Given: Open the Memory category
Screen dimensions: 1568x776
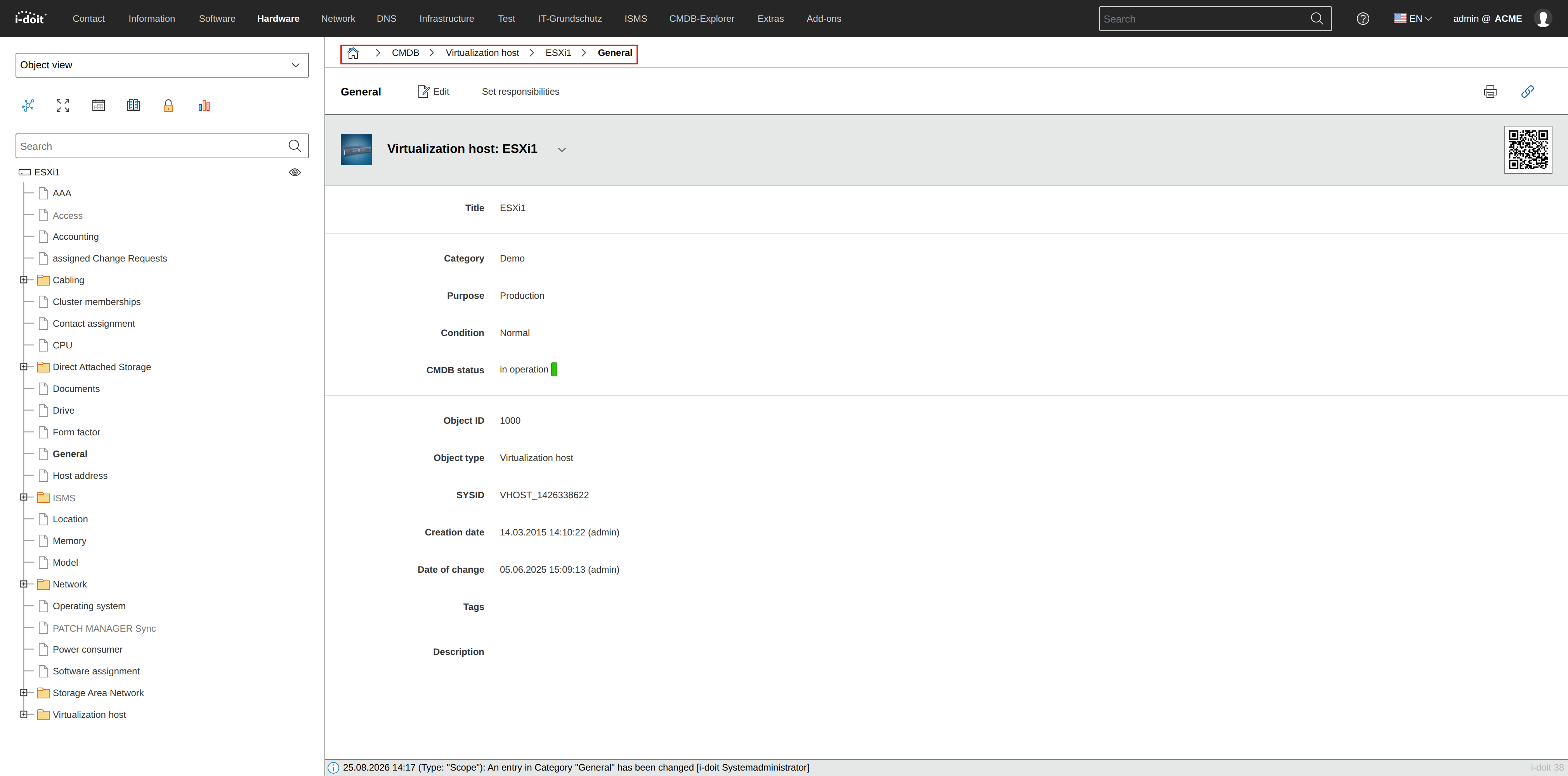Looking at the screenshot, I should tap(69, 541).
